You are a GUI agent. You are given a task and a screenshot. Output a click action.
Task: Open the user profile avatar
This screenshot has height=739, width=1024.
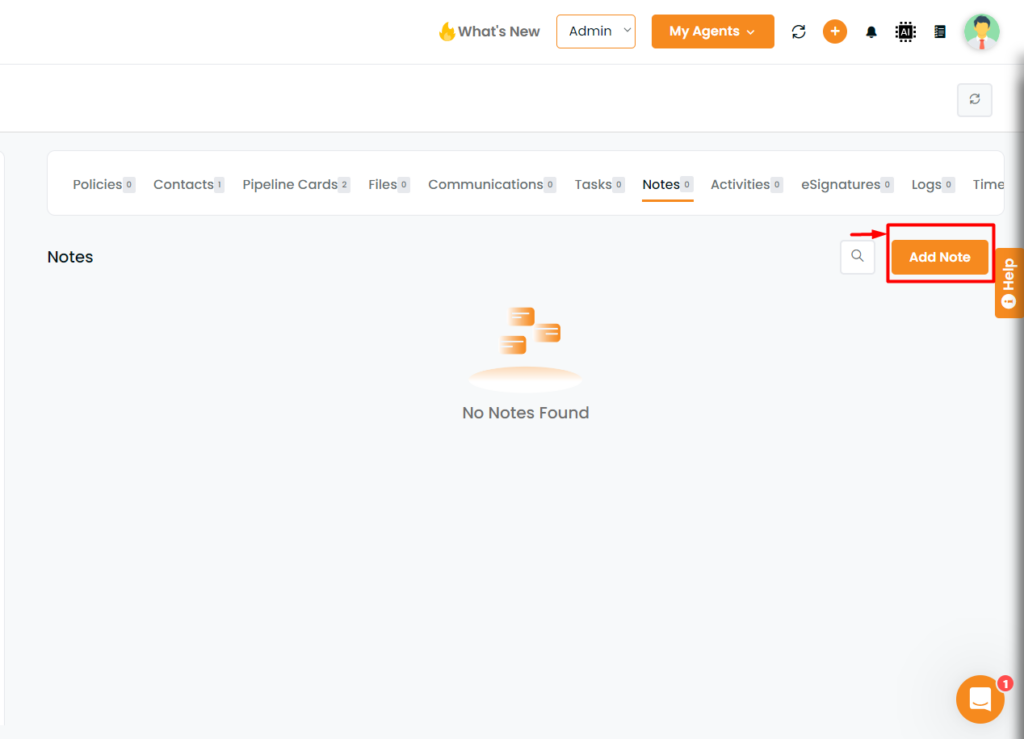tap(982, 31)
